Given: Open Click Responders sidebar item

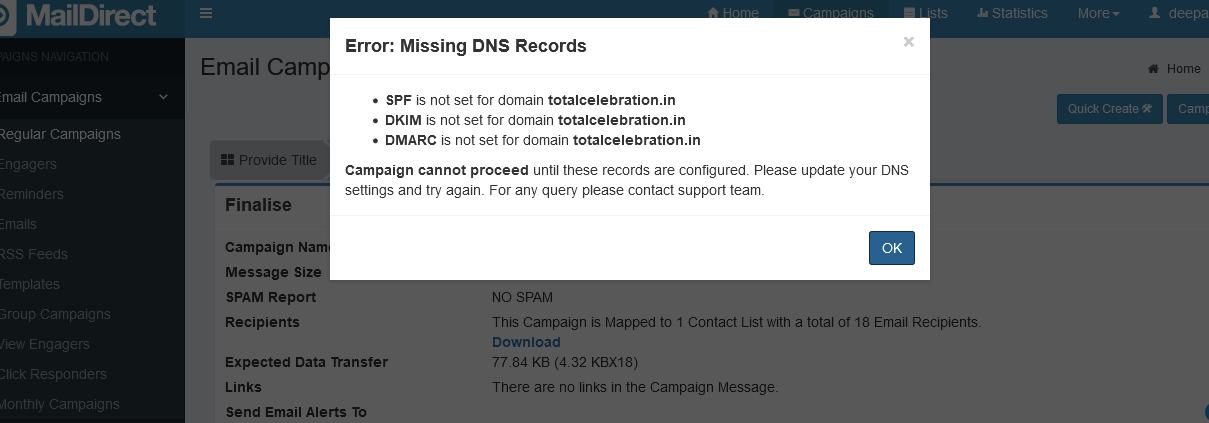Looking at the screenshot, I should coord(53,374).
